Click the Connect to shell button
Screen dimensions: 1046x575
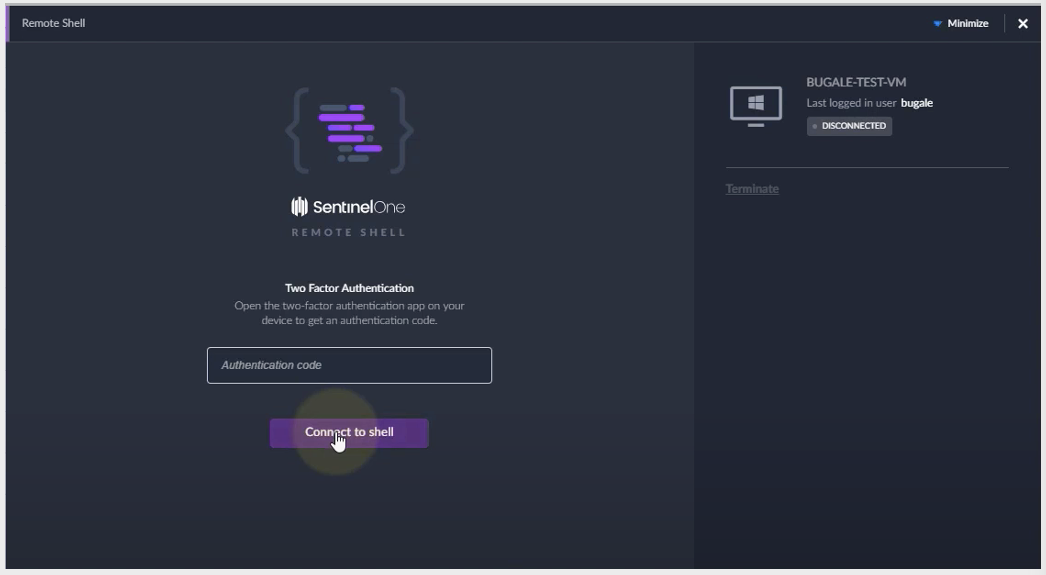tap(349, 433)
